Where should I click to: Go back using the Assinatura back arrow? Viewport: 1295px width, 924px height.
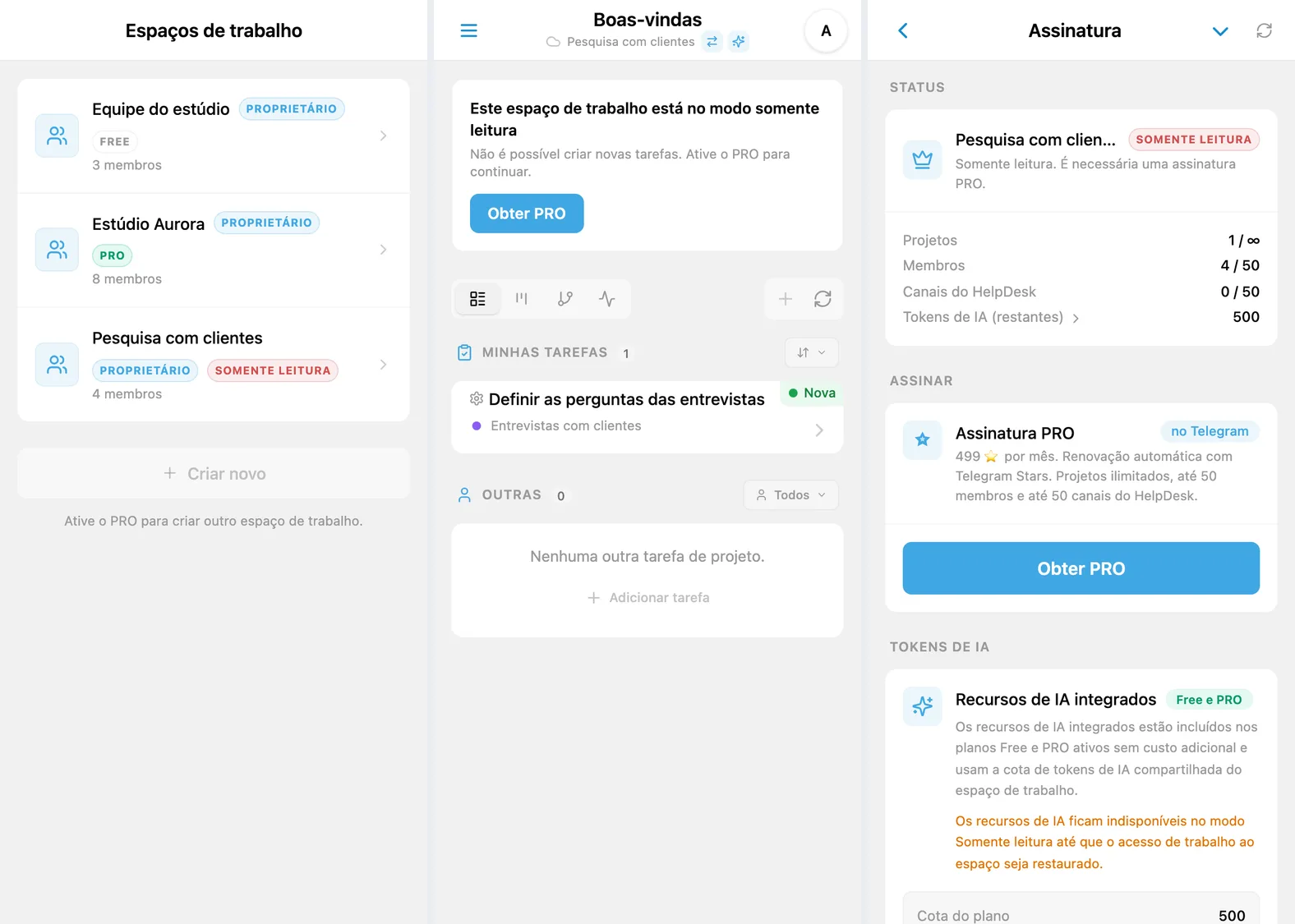click(902, 30)
